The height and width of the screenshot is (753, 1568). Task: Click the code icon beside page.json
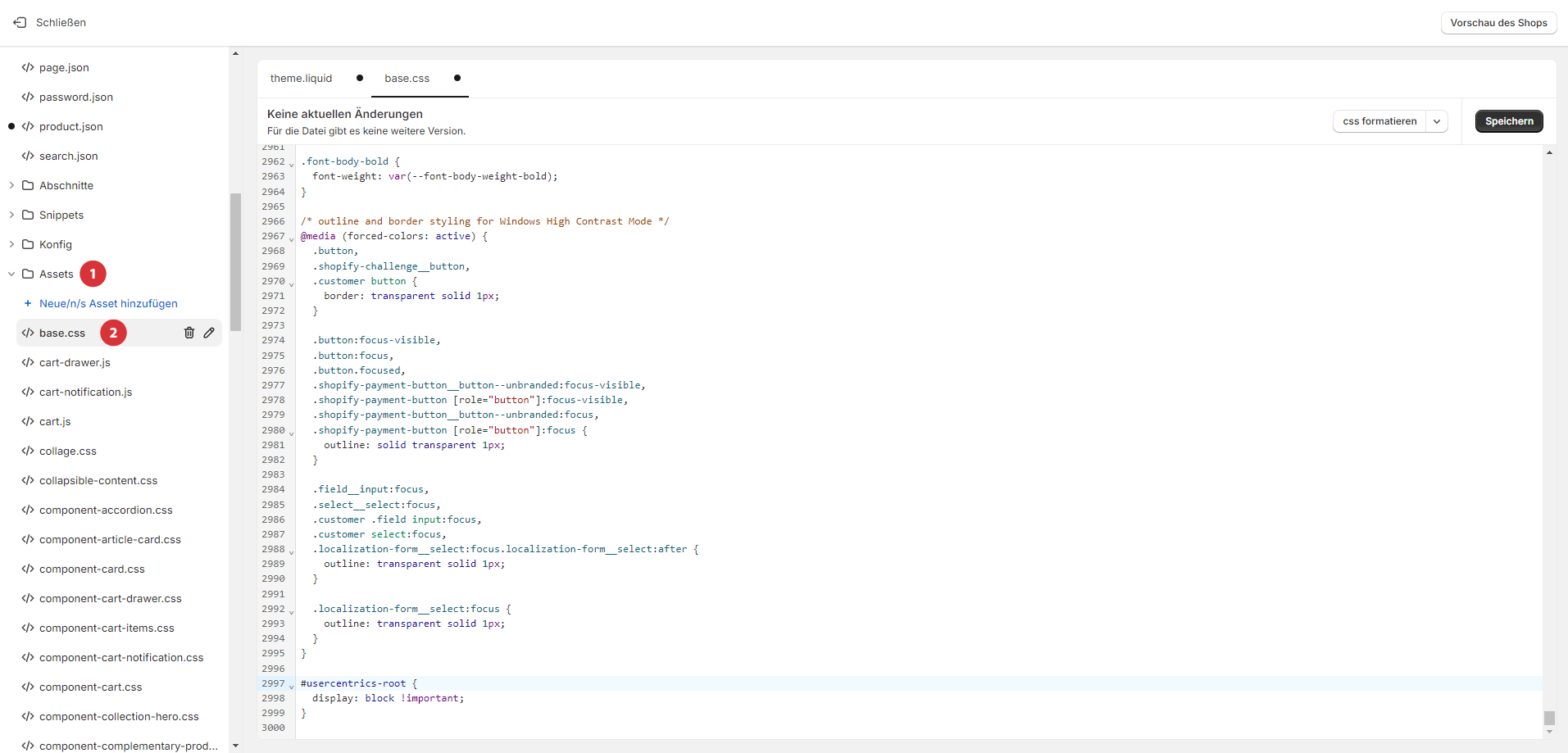tap(28, 67)
